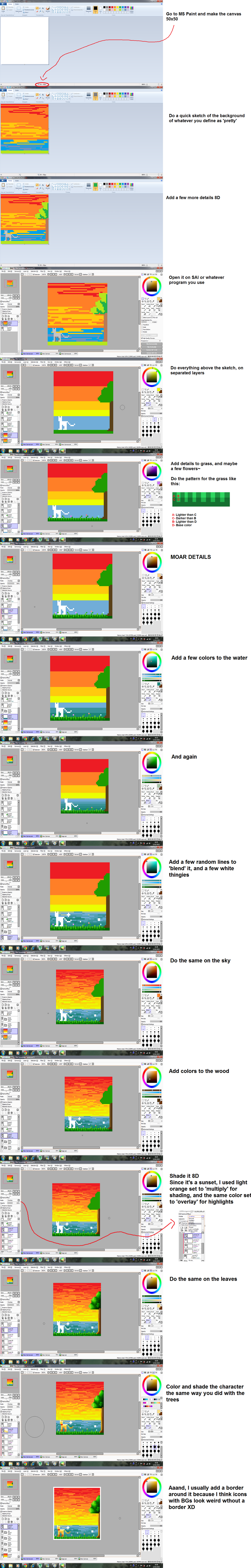Click the caption 'Add colors to the wood'

[199, 1071]
